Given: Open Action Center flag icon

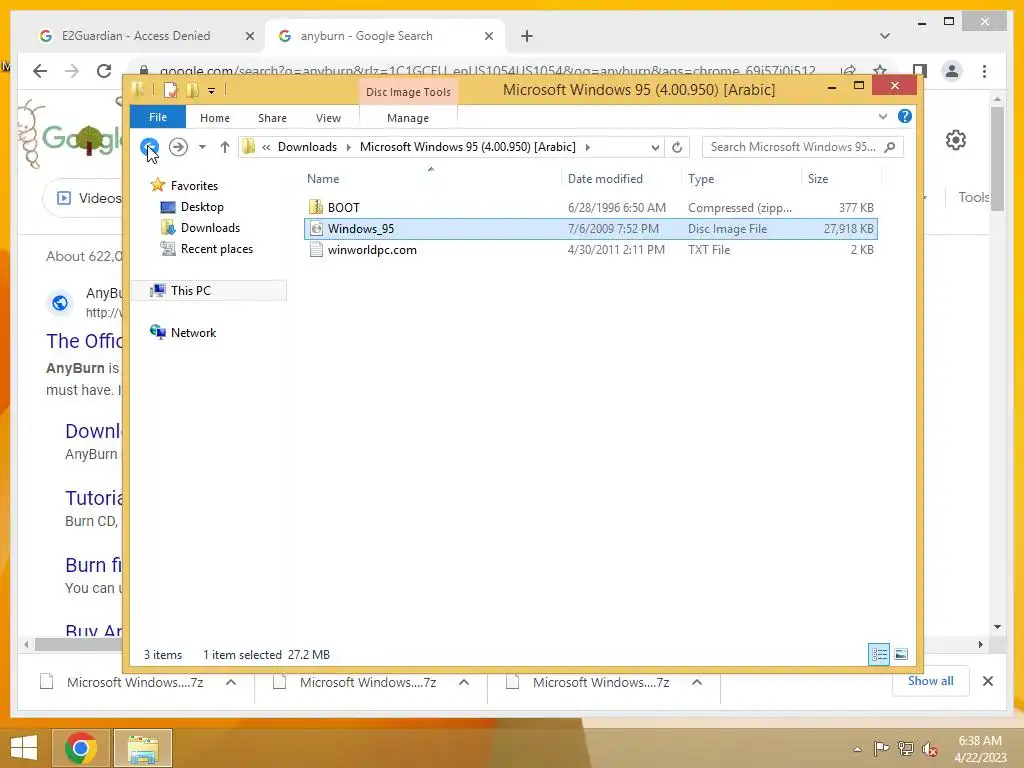Looking at the screenshot, I should [881, 748].
